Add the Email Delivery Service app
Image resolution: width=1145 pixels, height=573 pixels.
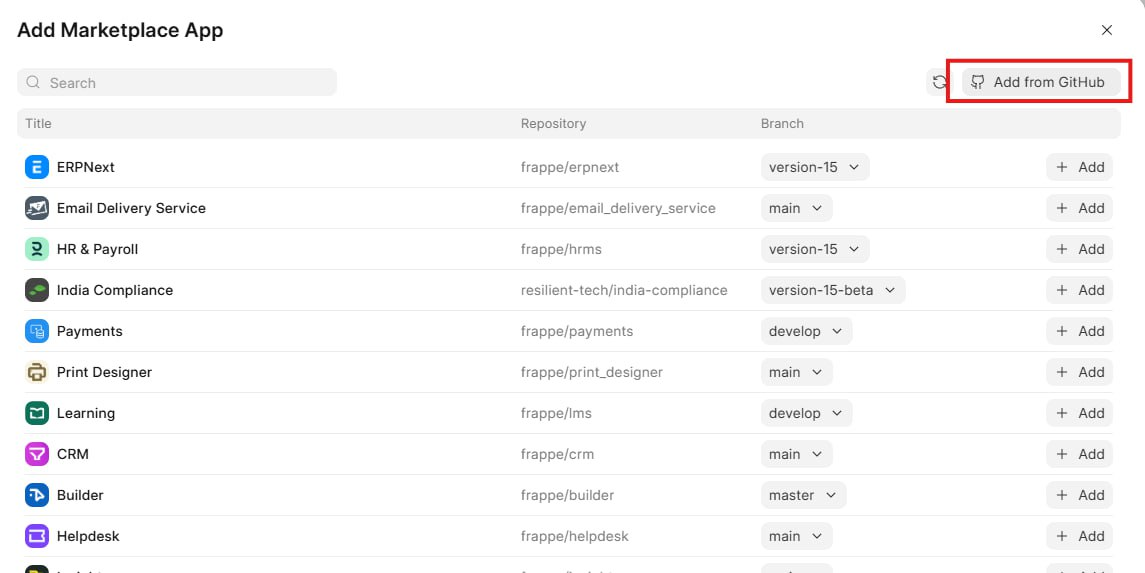(x=1079, y=208)
